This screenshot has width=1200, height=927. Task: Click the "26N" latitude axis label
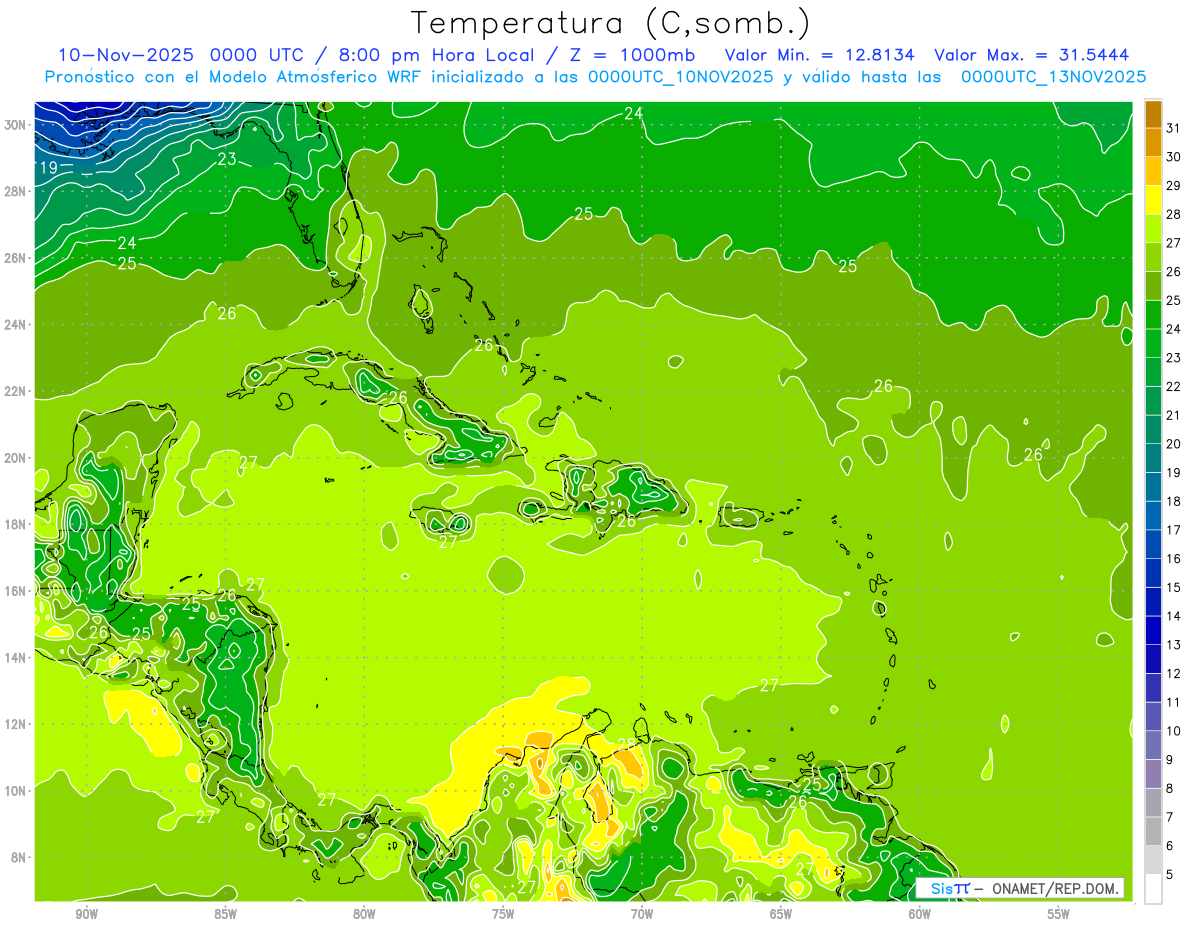point(17,258)
